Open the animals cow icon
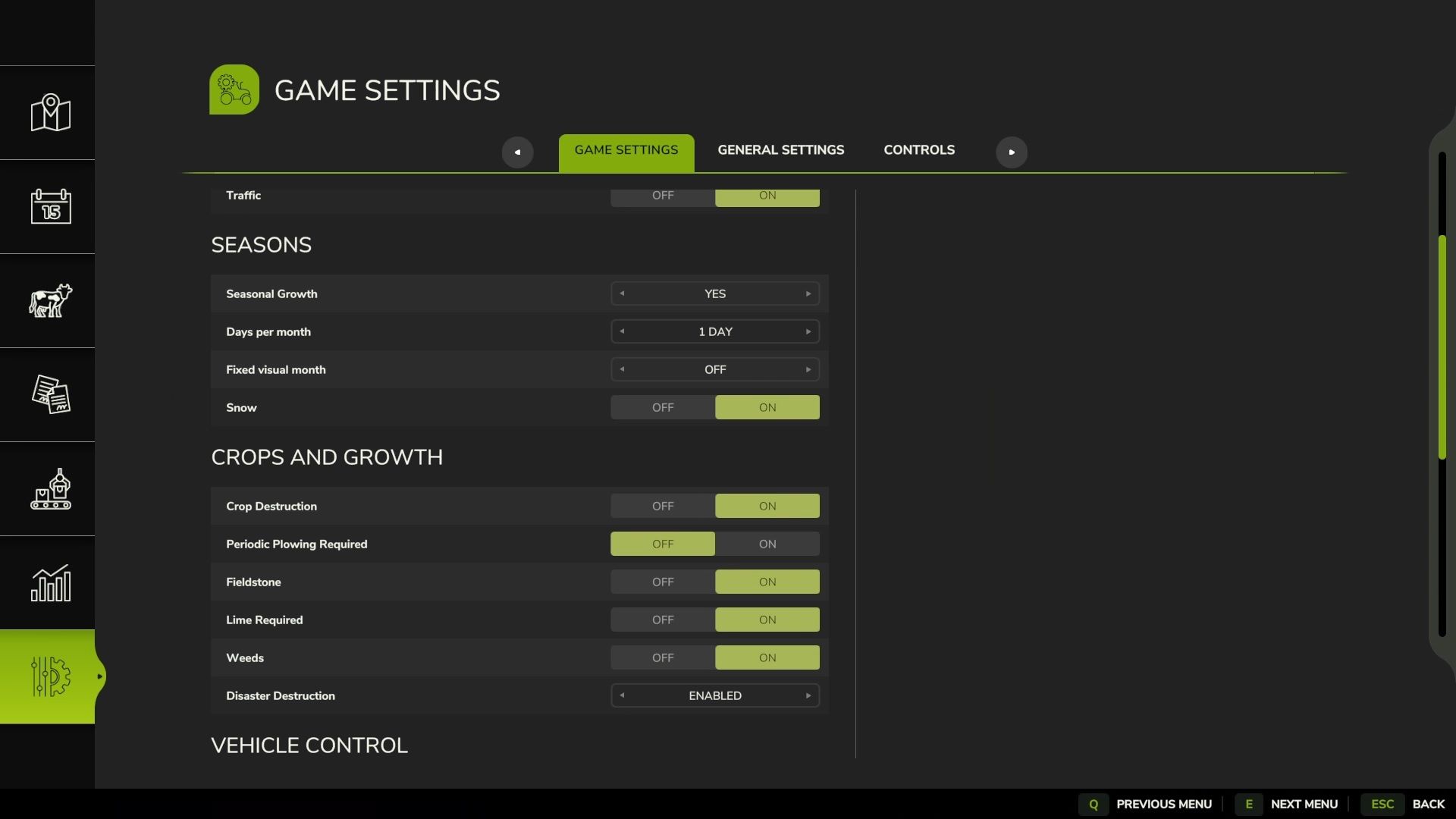 click(50, 301)
